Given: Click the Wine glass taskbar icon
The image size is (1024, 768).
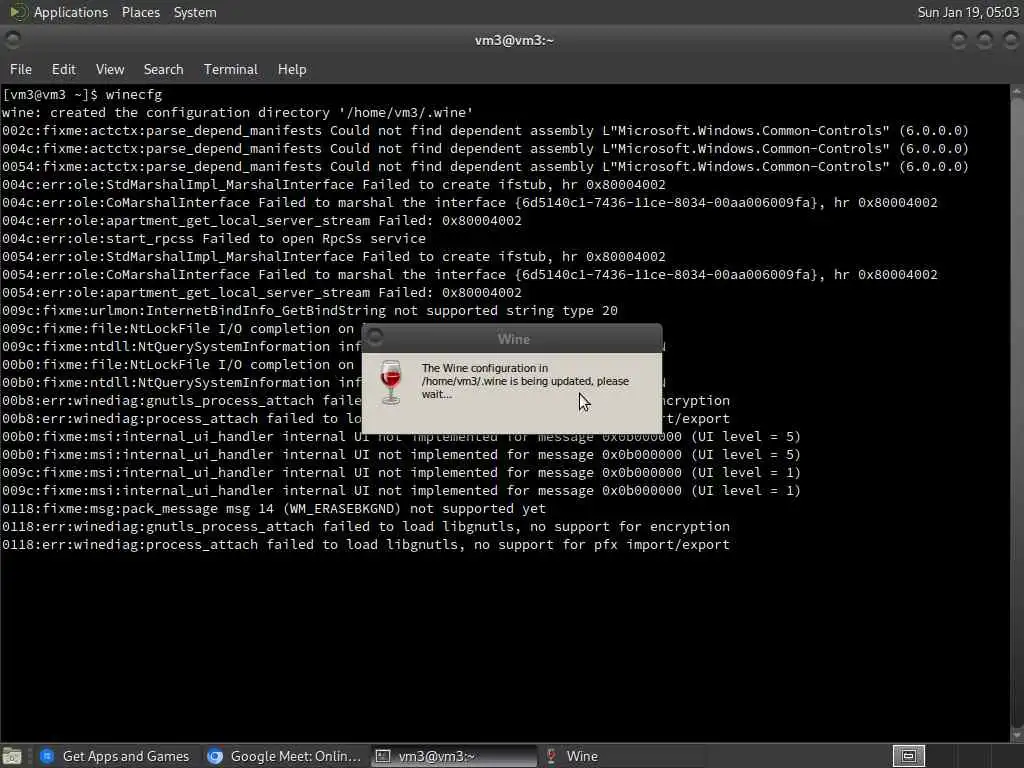Looking at the screenshot, I should (x=551, y=756).
